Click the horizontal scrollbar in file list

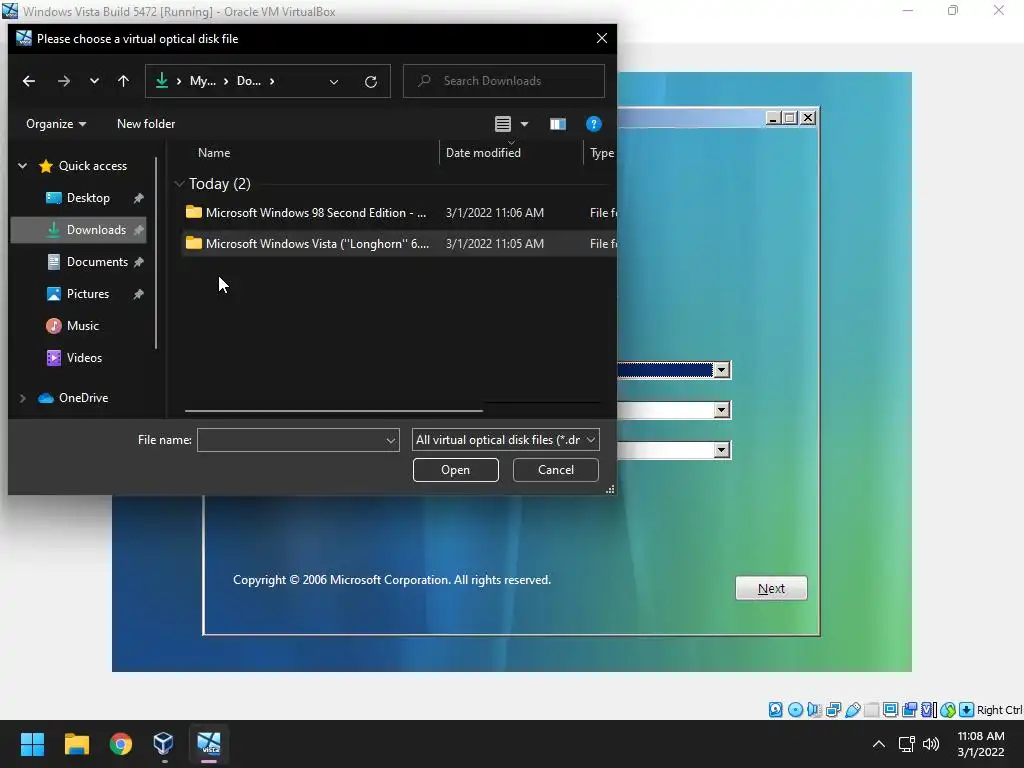click(x=334, y=411)
